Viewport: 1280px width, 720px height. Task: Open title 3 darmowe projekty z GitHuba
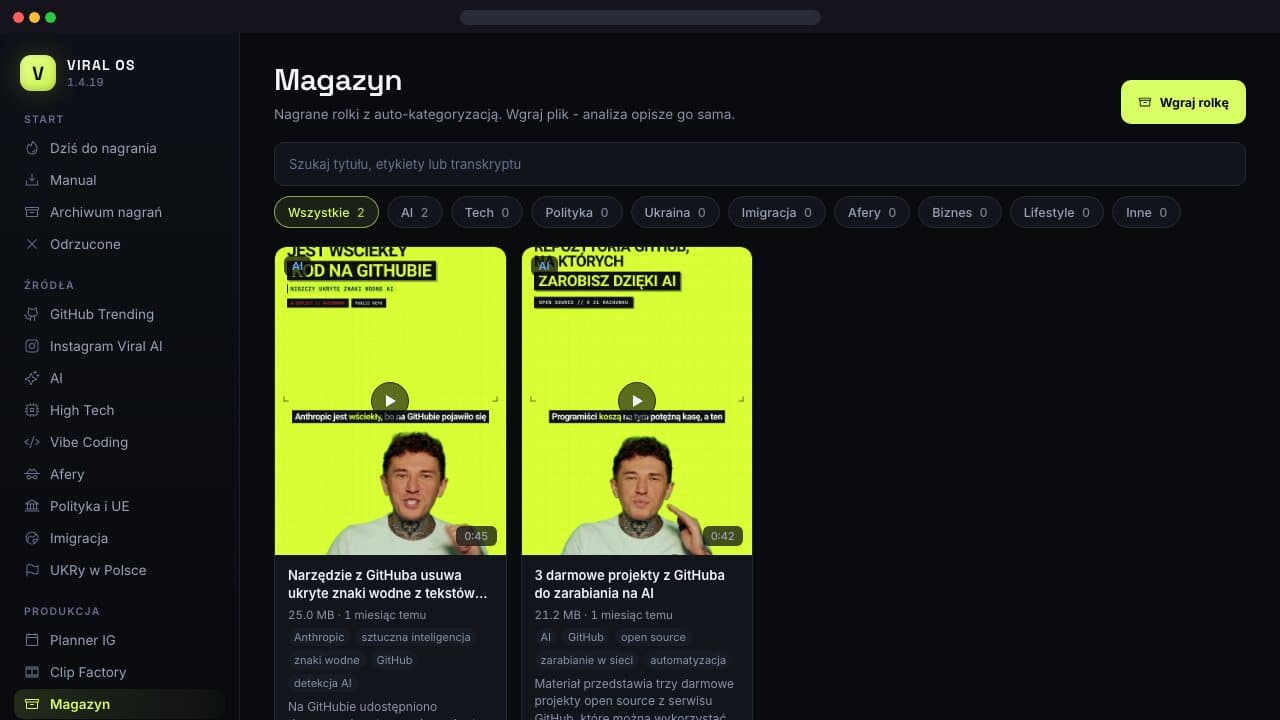(630, 584)
